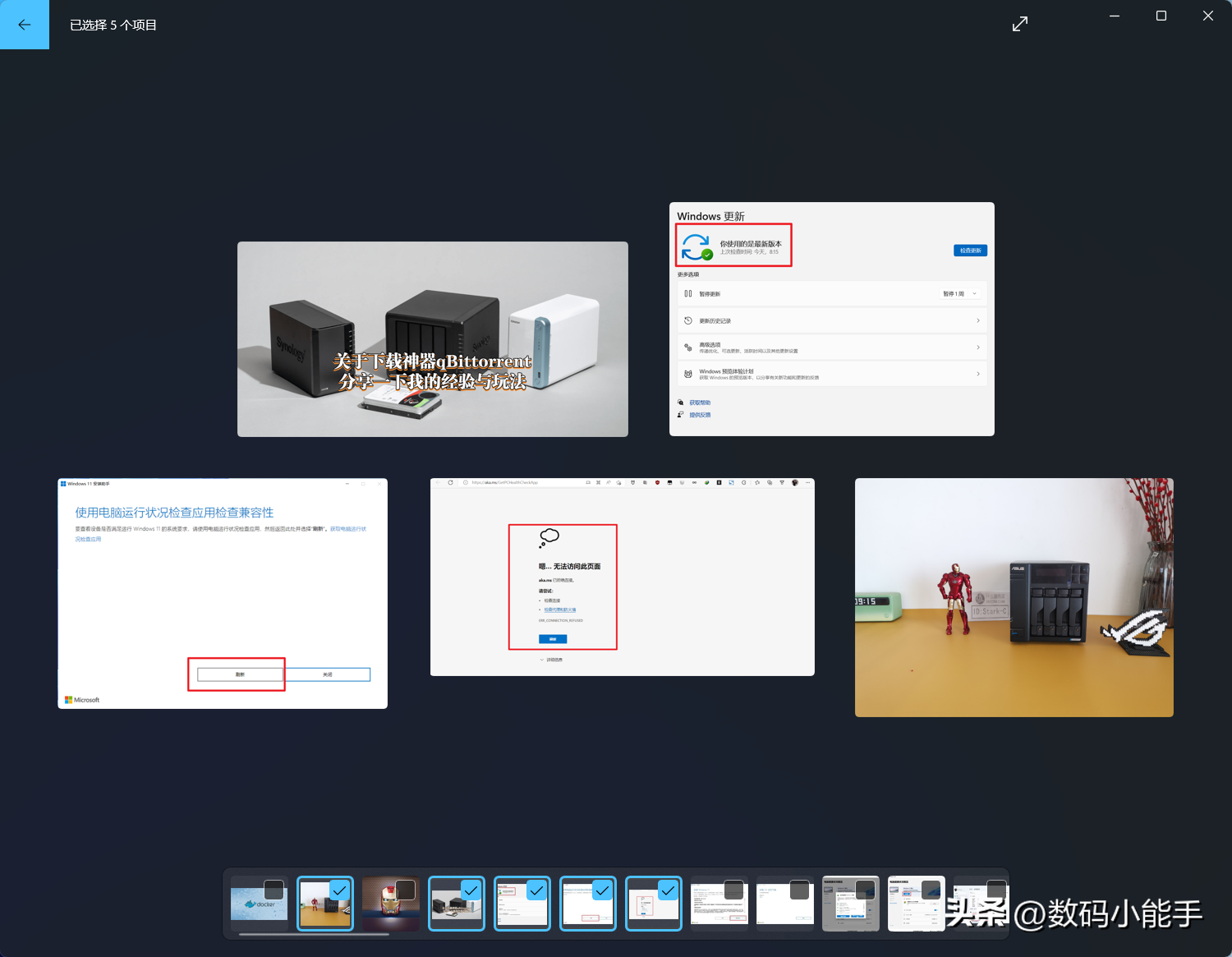This screenshot has width=1232, height=957.
Task: Uncheck the browser error thumbnail checkbox in filmstrip
Action: point(668,890)
